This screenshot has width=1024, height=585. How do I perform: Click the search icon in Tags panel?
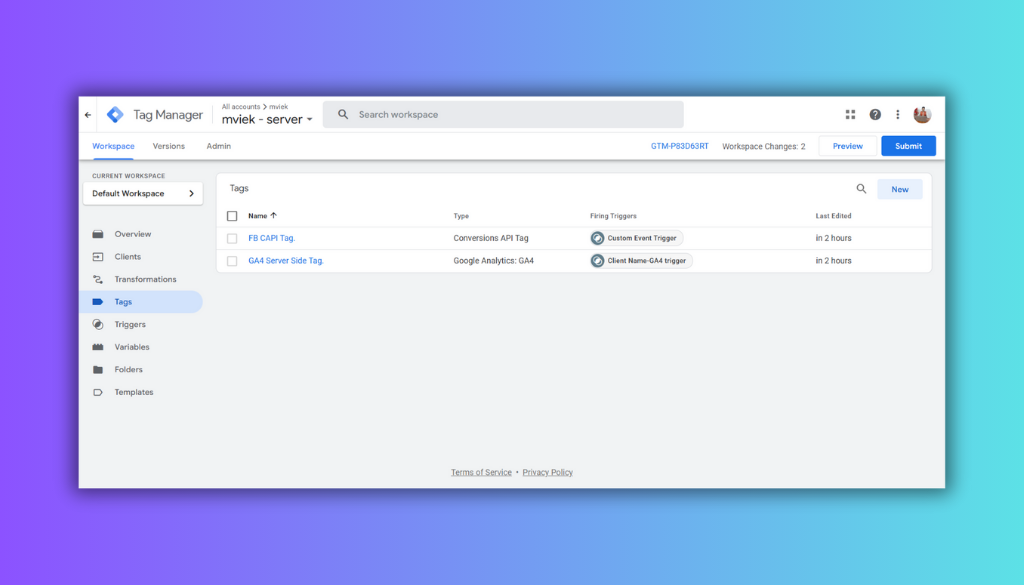pos(861,189)
